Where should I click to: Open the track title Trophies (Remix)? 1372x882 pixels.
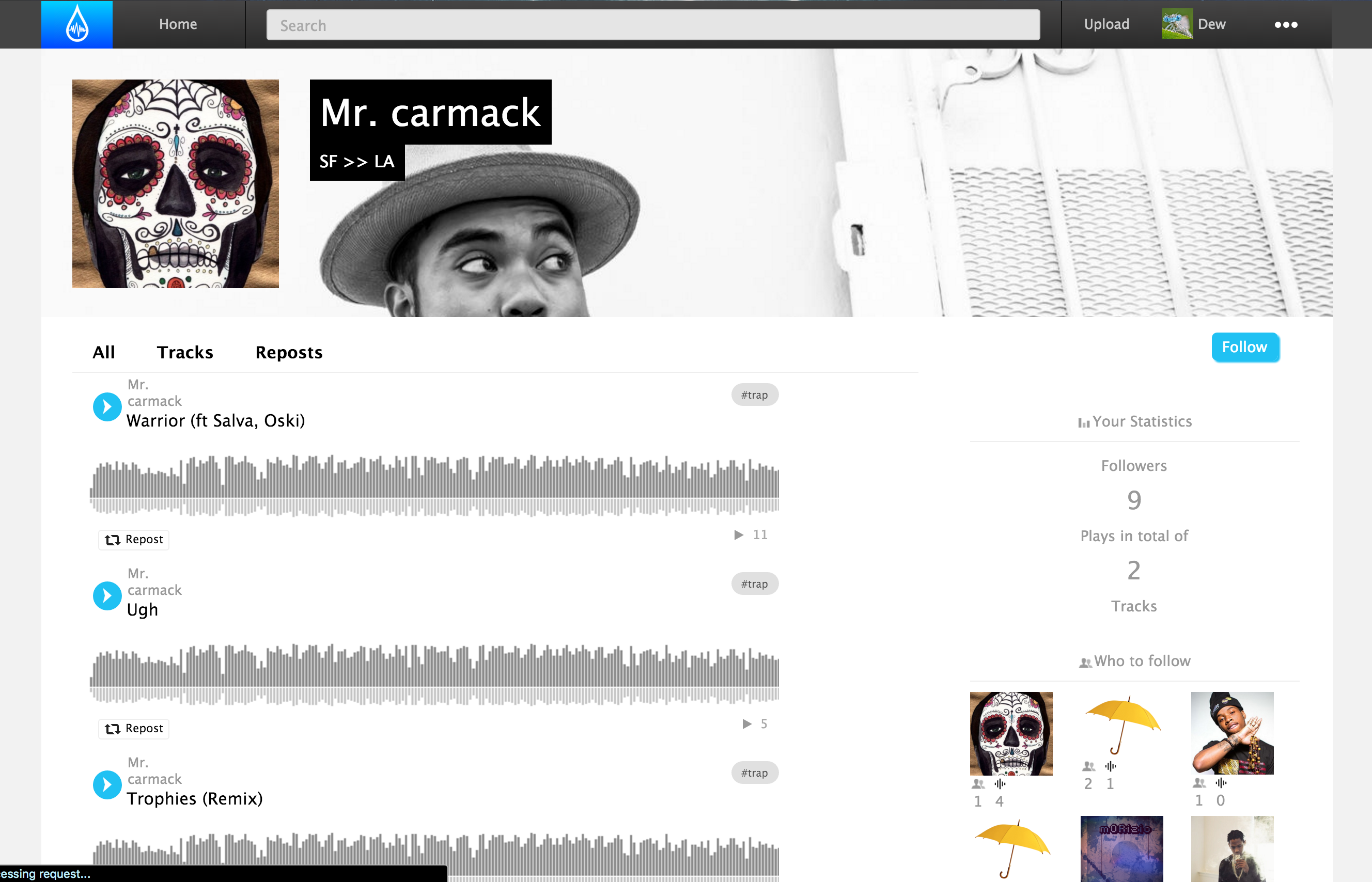[195, 799]
